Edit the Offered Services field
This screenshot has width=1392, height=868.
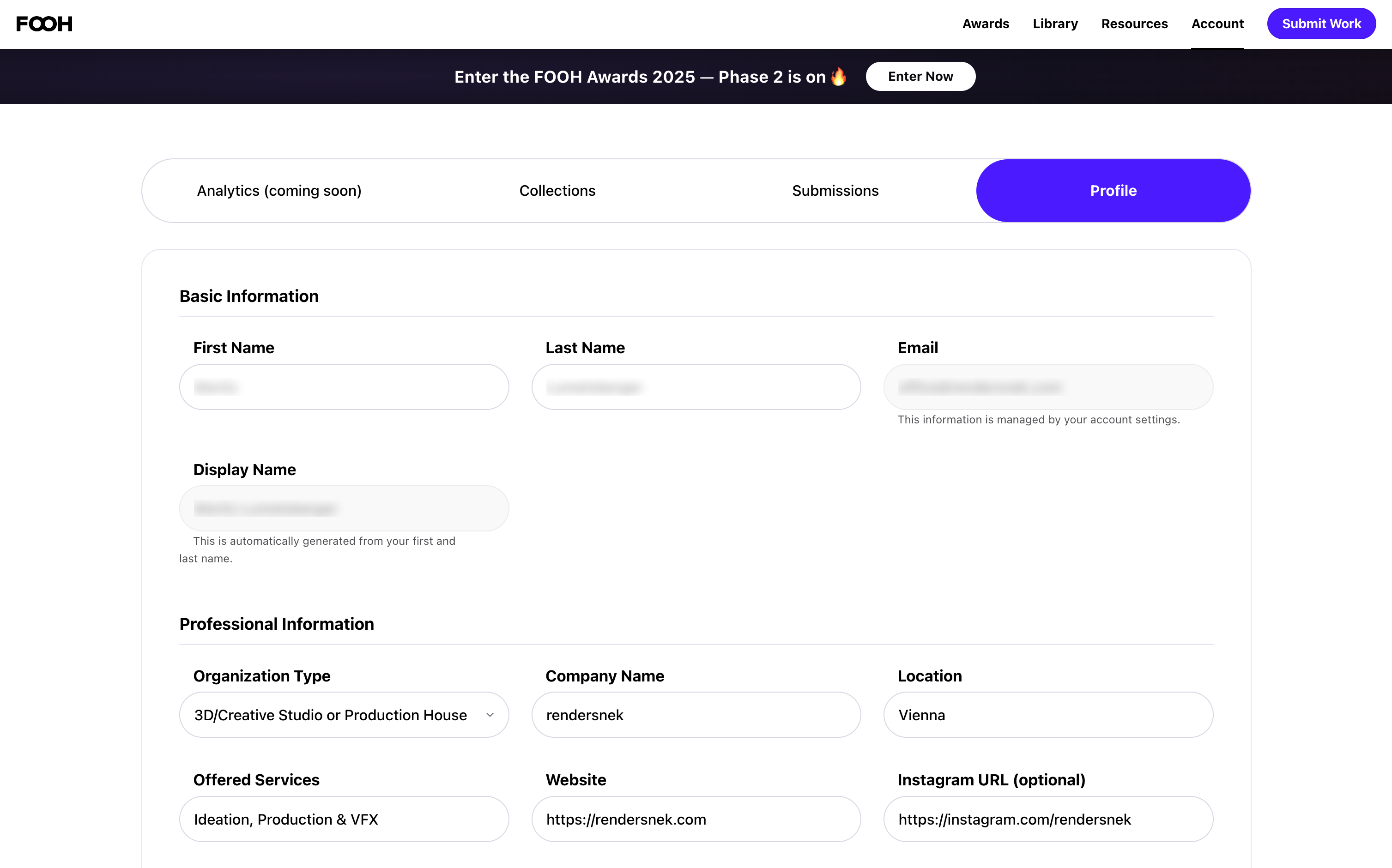click(344, 819)
